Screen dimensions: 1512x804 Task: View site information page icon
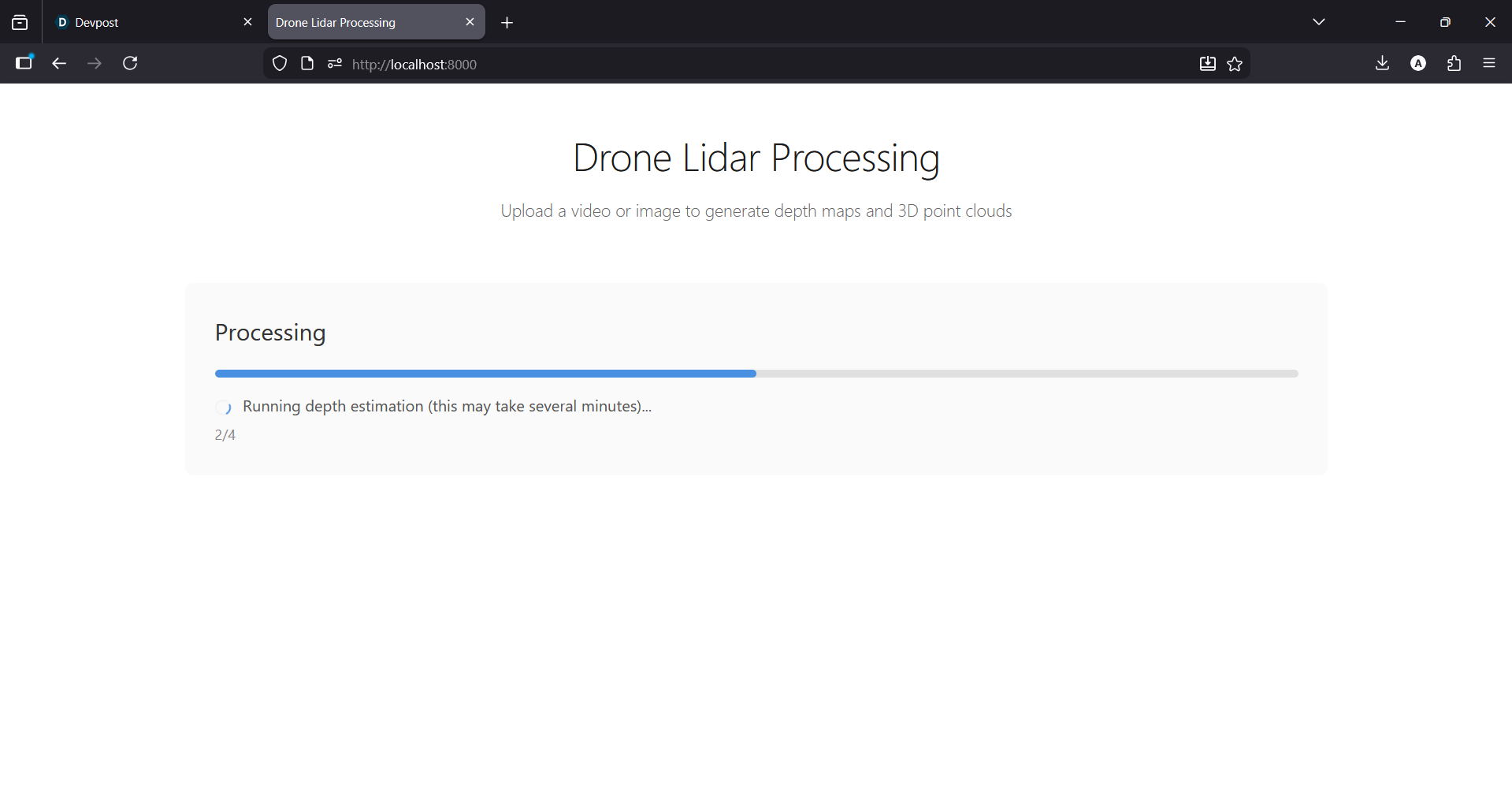[307, 64]
